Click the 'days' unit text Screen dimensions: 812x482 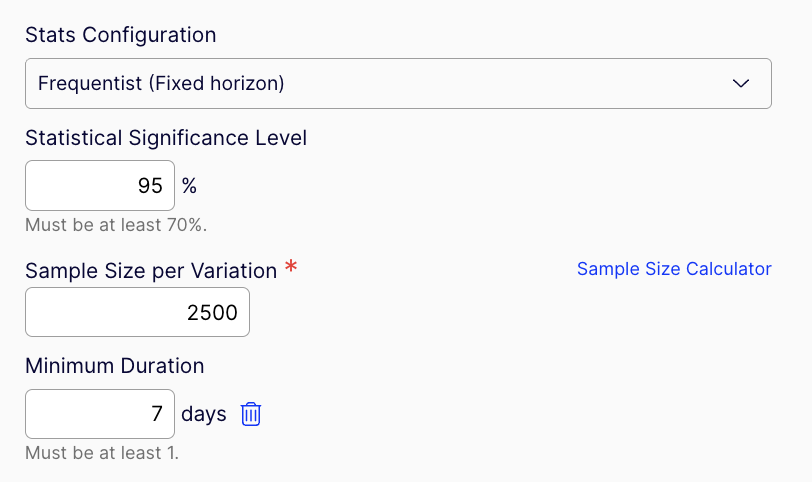coord(204,414)
